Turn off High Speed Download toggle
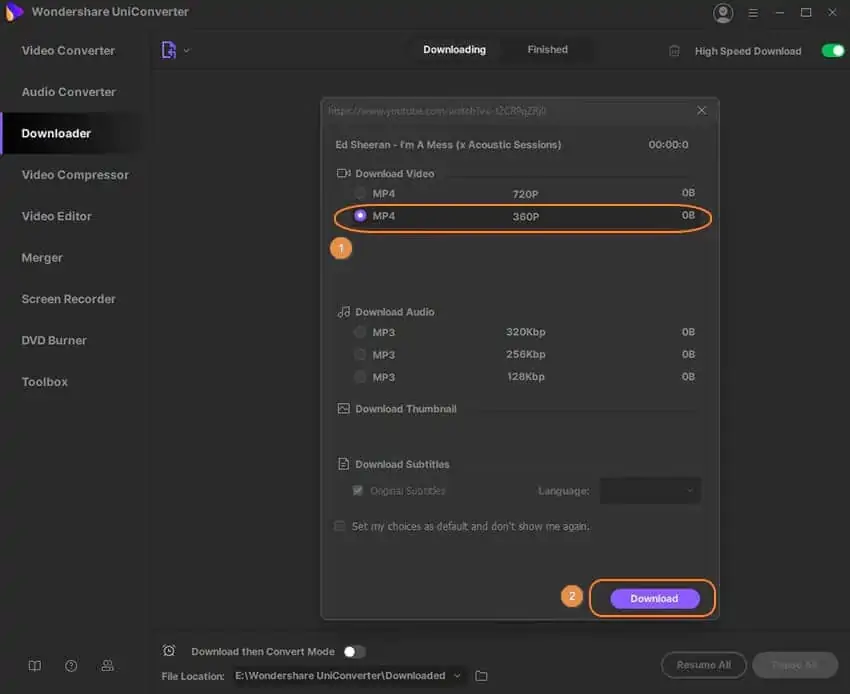The width and height of the screenshot is (850, 694). tap(833, 51)
